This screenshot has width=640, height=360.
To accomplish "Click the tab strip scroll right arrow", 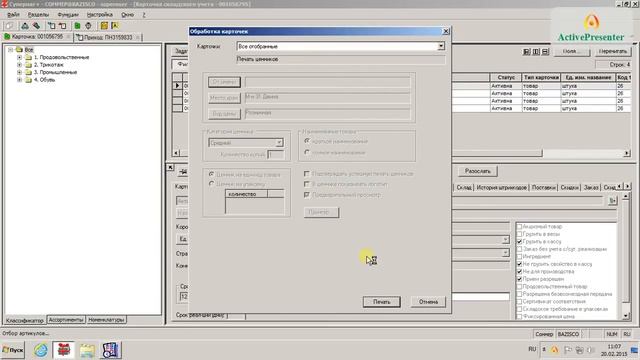I will pos(627,187).
